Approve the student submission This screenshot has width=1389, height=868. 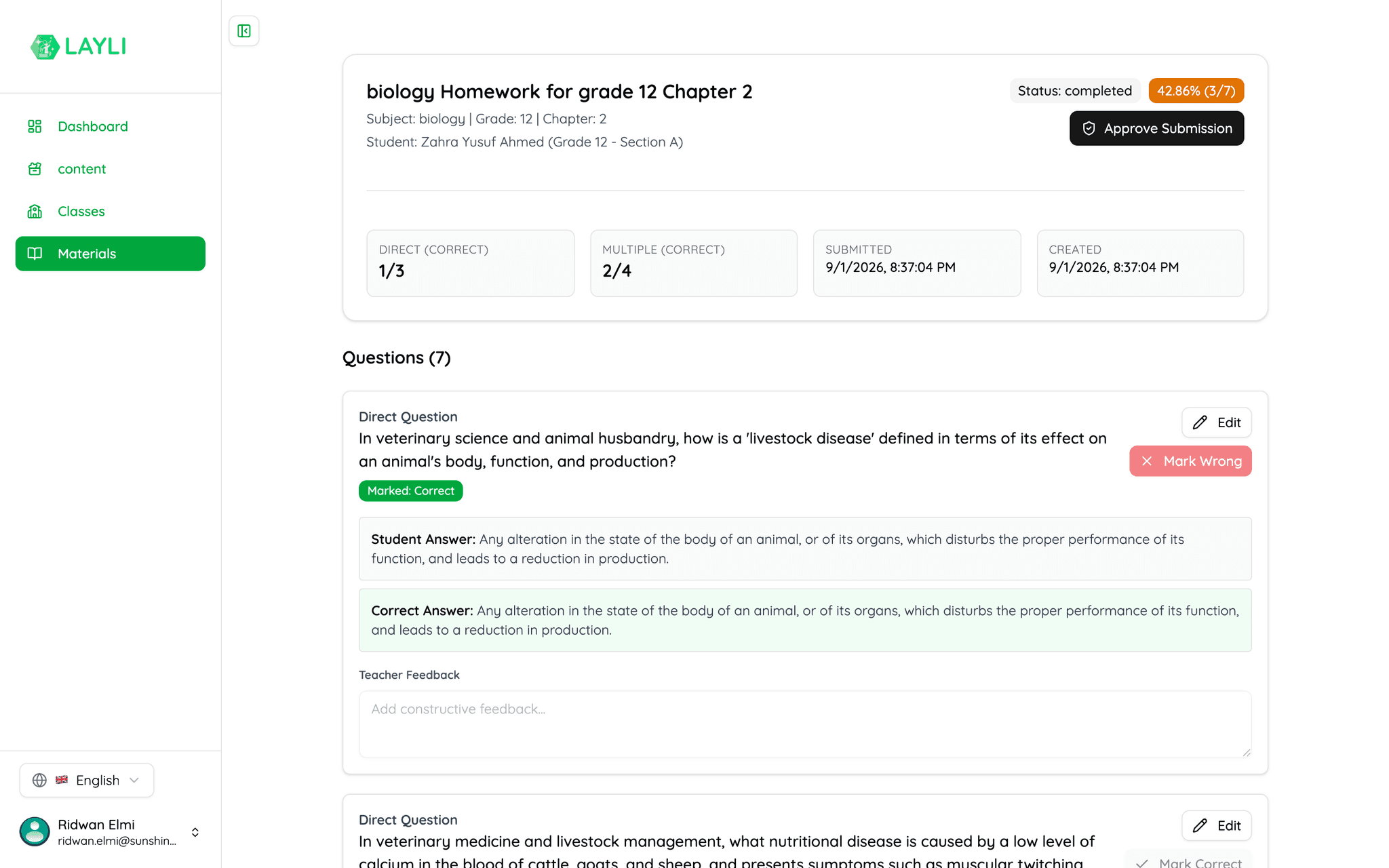coord(1157,129)
